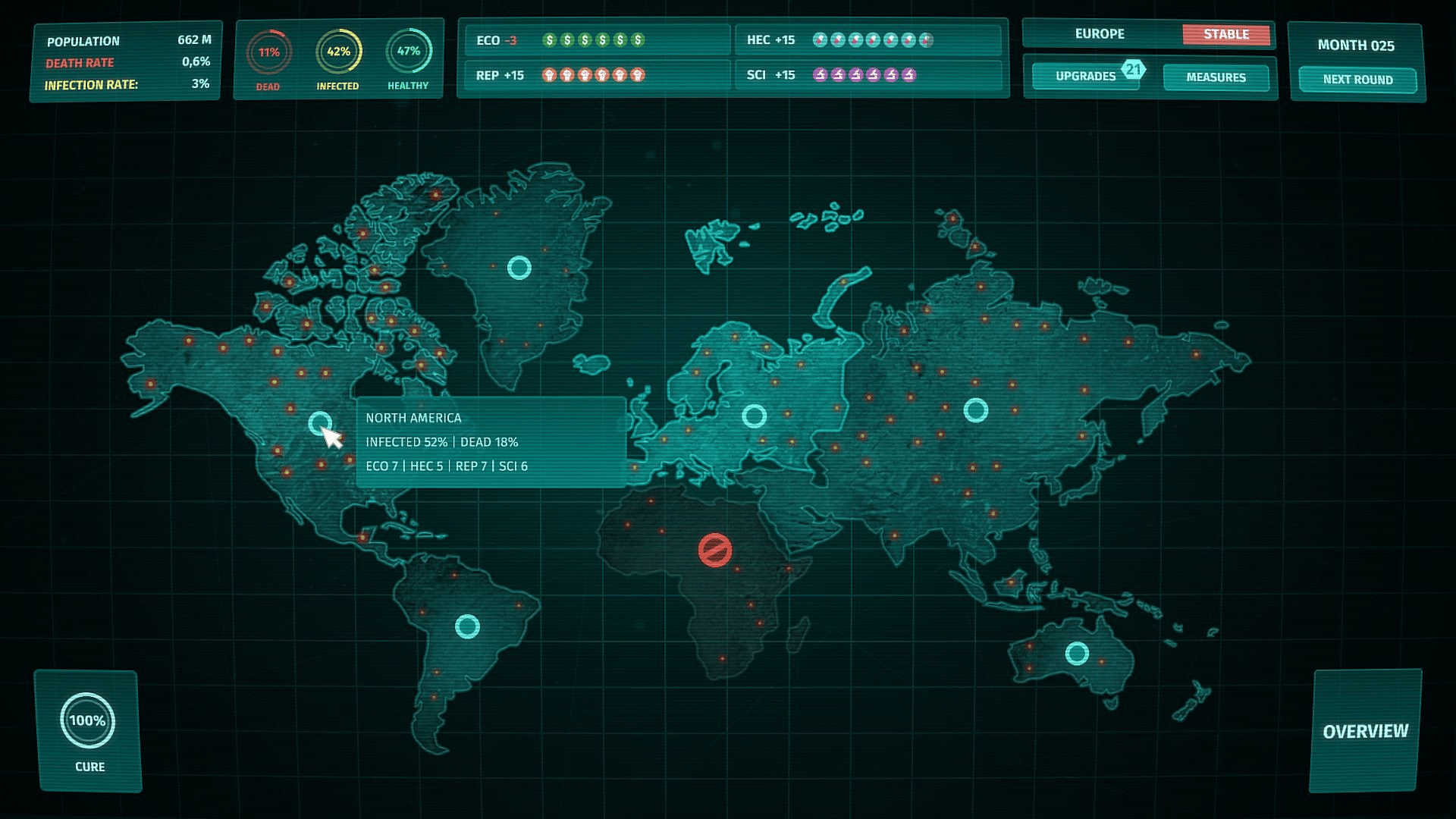Click the North America region circle marker
This screenshot has height=819, width=1456.
pos(319,422)
